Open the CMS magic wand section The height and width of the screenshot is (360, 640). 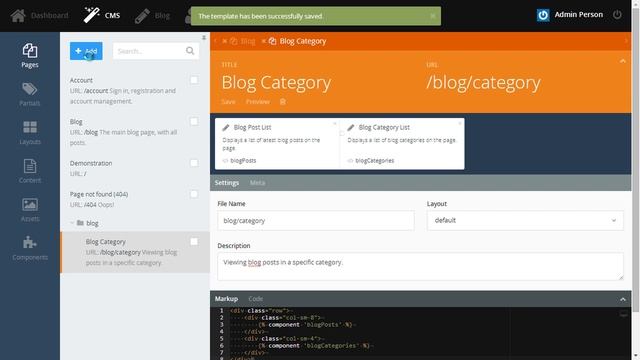pyautogui.click(x=102, y=16)
